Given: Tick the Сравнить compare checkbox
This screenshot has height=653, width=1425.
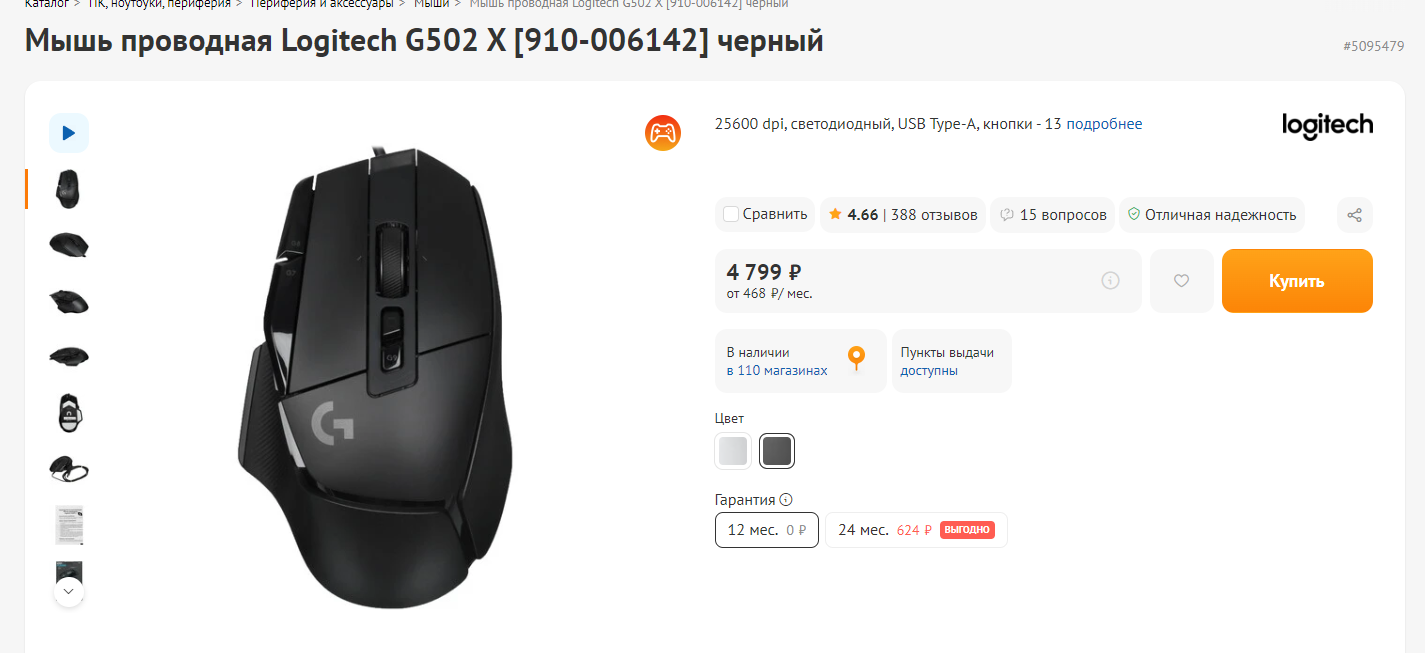Looking at the screenshot, I should pyautogui.click(x=731, y=214).
